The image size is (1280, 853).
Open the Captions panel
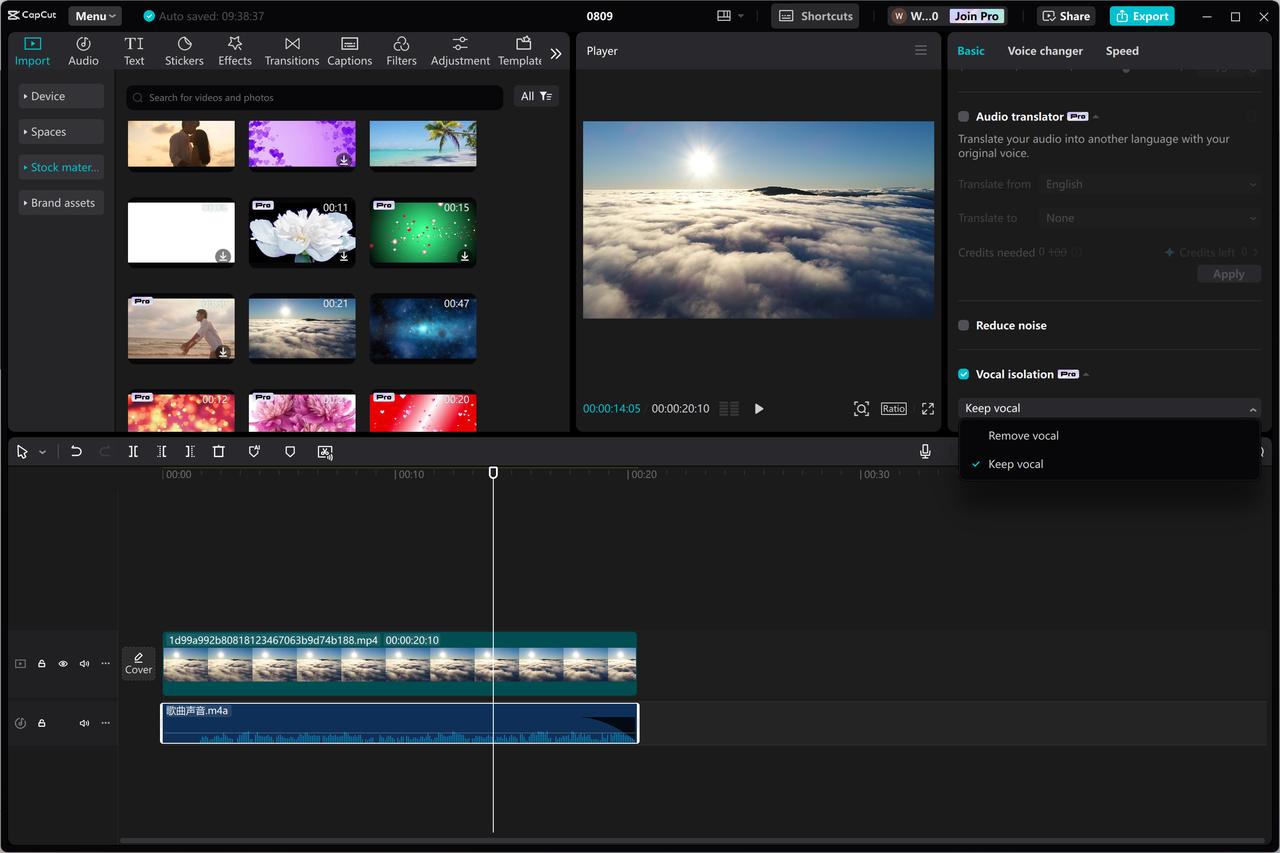click(349, 50)
